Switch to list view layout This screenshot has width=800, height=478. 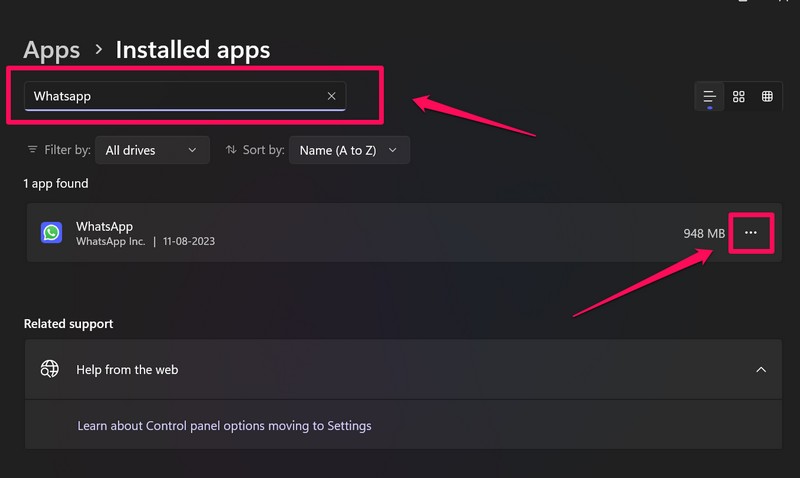(709, 97)
